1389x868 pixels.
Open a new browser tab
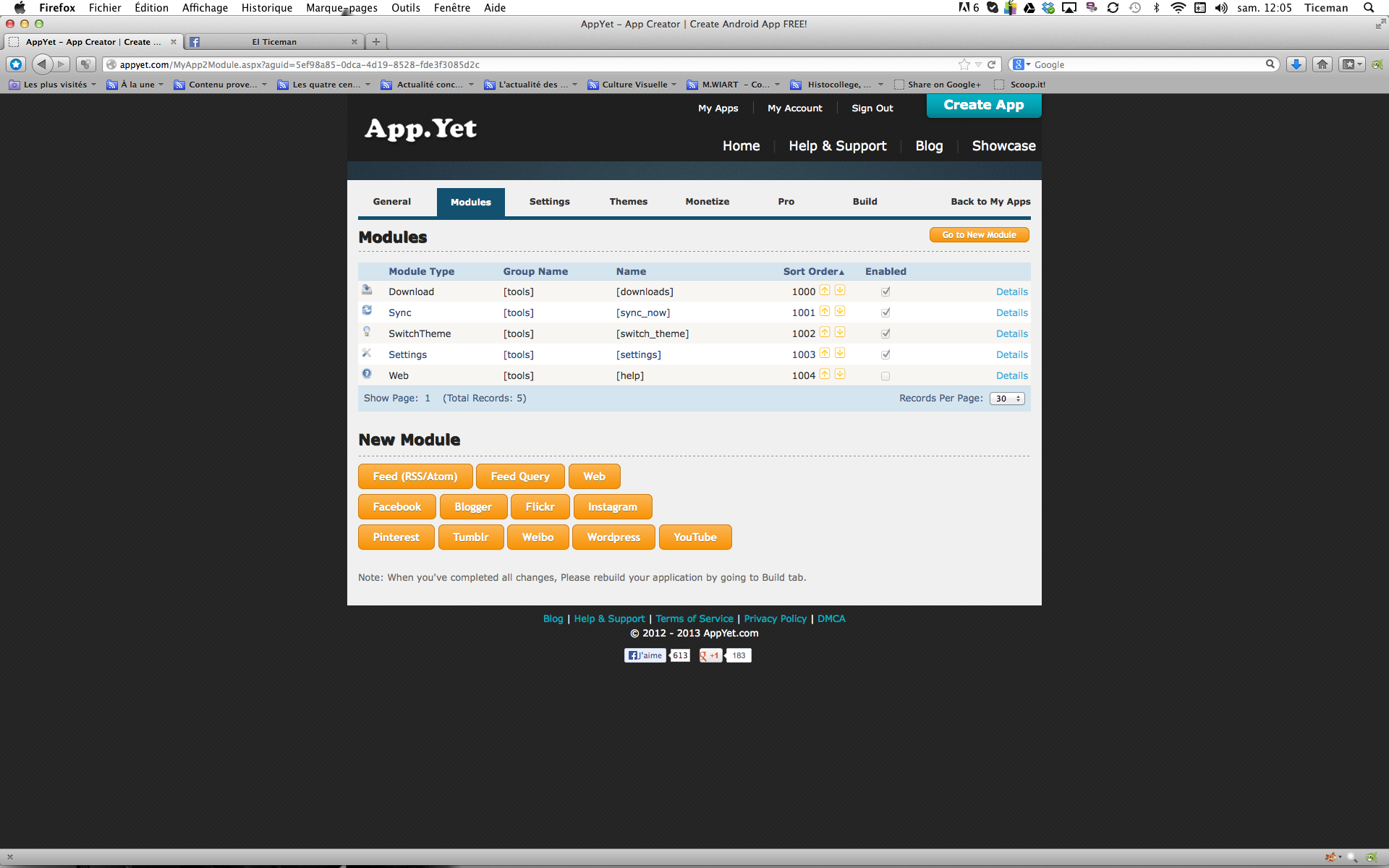coord(376,42)
